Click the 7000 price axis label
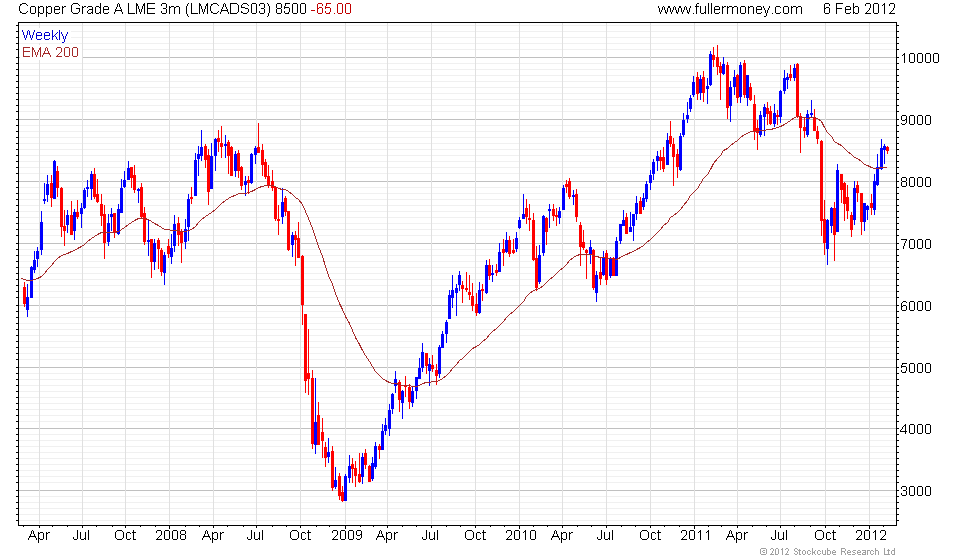The width and height of the screenshot is (980, 560). pos(916,244)
